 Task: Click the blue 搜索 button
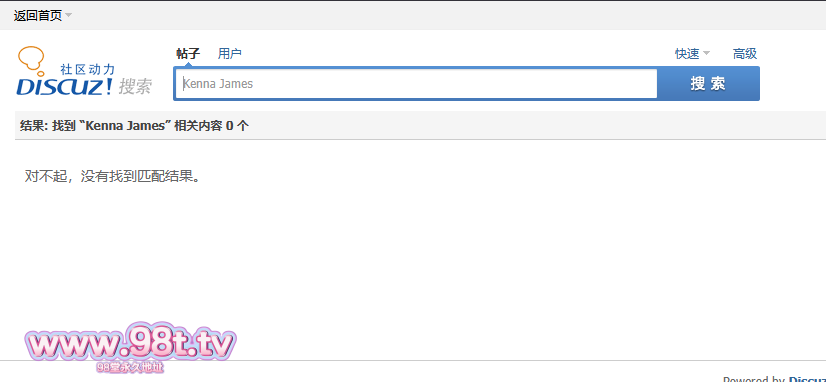click(708, 83)
